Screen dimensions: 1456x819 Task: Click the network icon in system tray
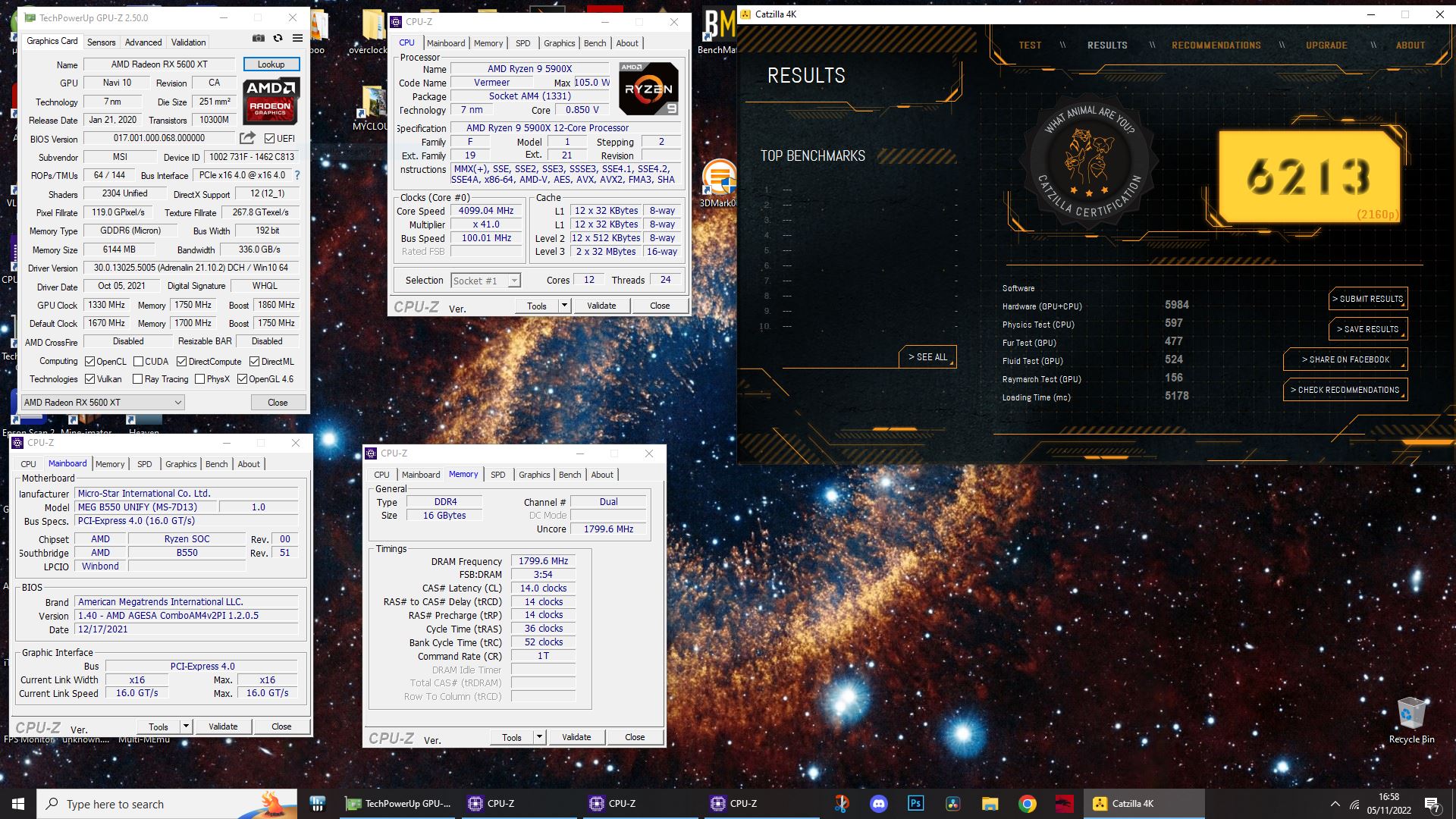click(1354, 804)
